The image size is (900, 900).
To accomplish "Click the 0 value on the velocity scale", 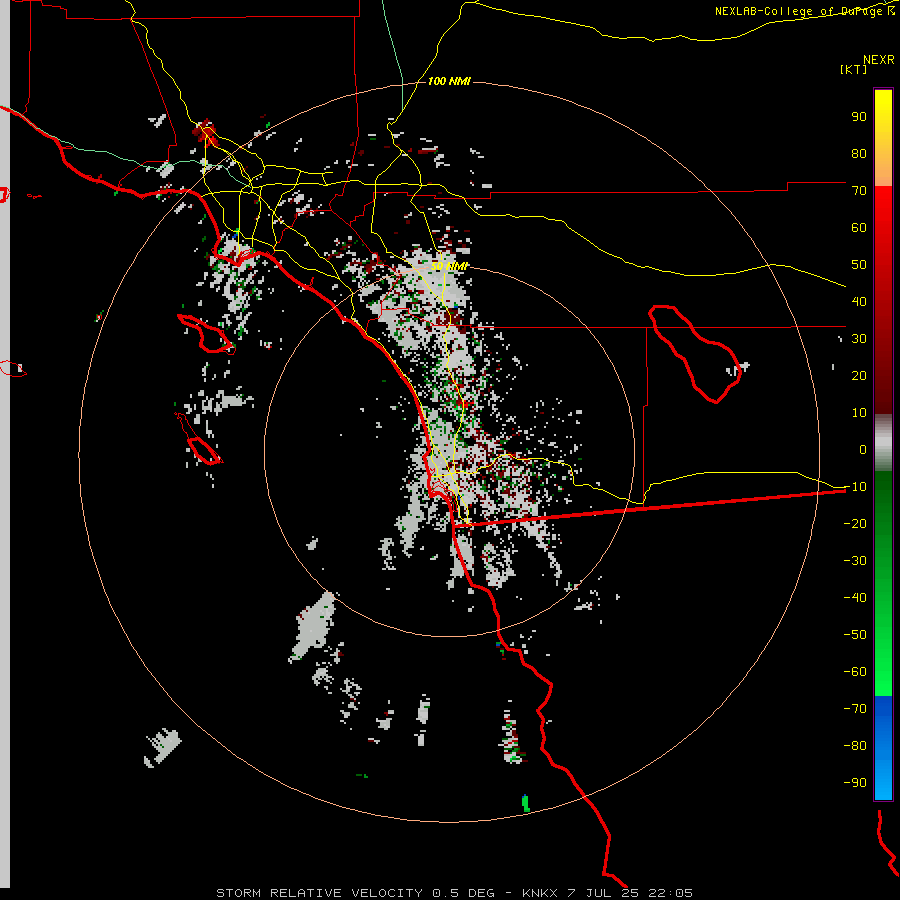I will (x=863, y=449).
